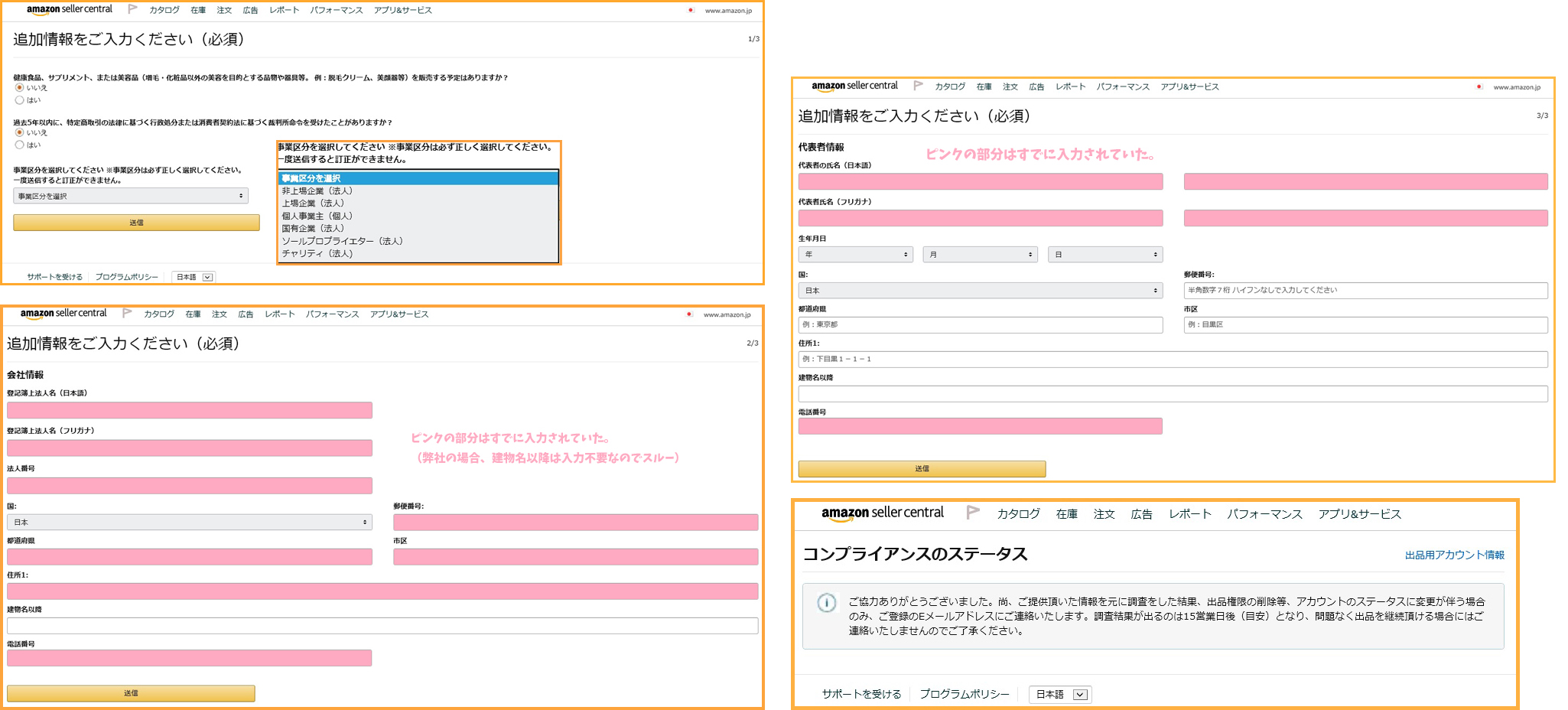Viewport: 1568px width, 710px height.
Task: Click the Amazon Seller Central logo on the 3/3 page
Action: [854, 86]
